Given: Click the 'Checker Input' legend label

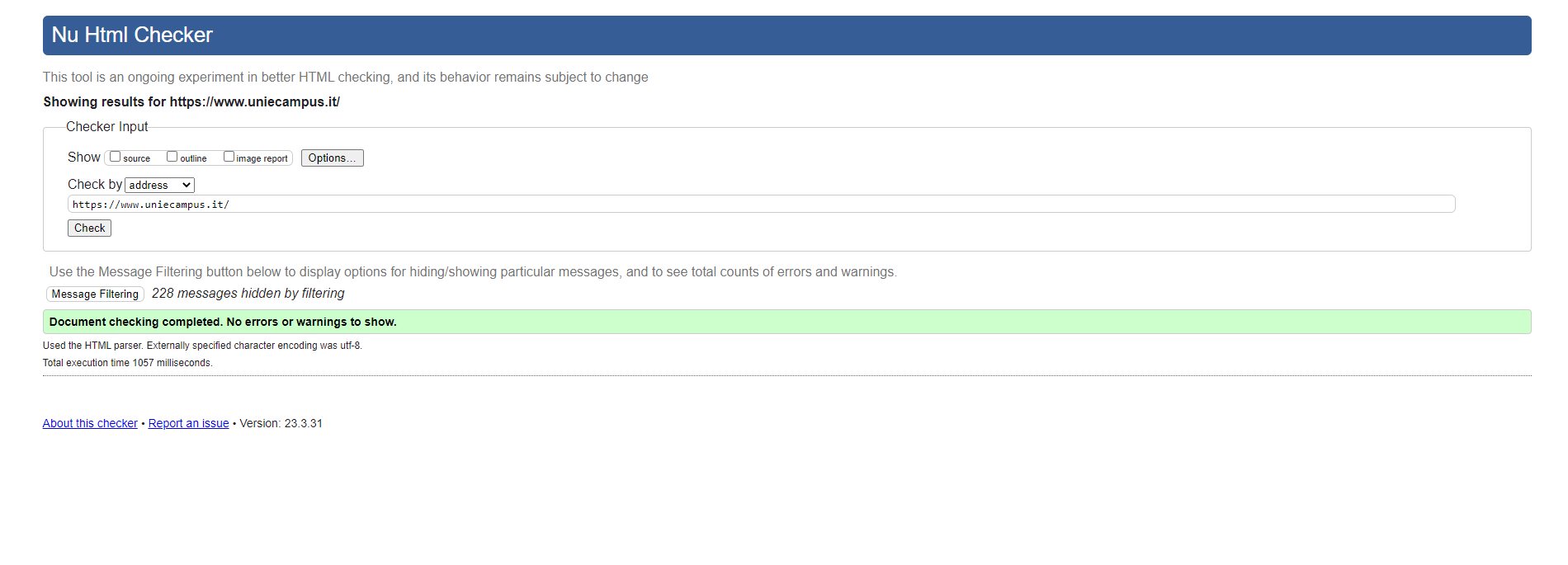Looking at the screenshot, I should [x=107, y=126].
